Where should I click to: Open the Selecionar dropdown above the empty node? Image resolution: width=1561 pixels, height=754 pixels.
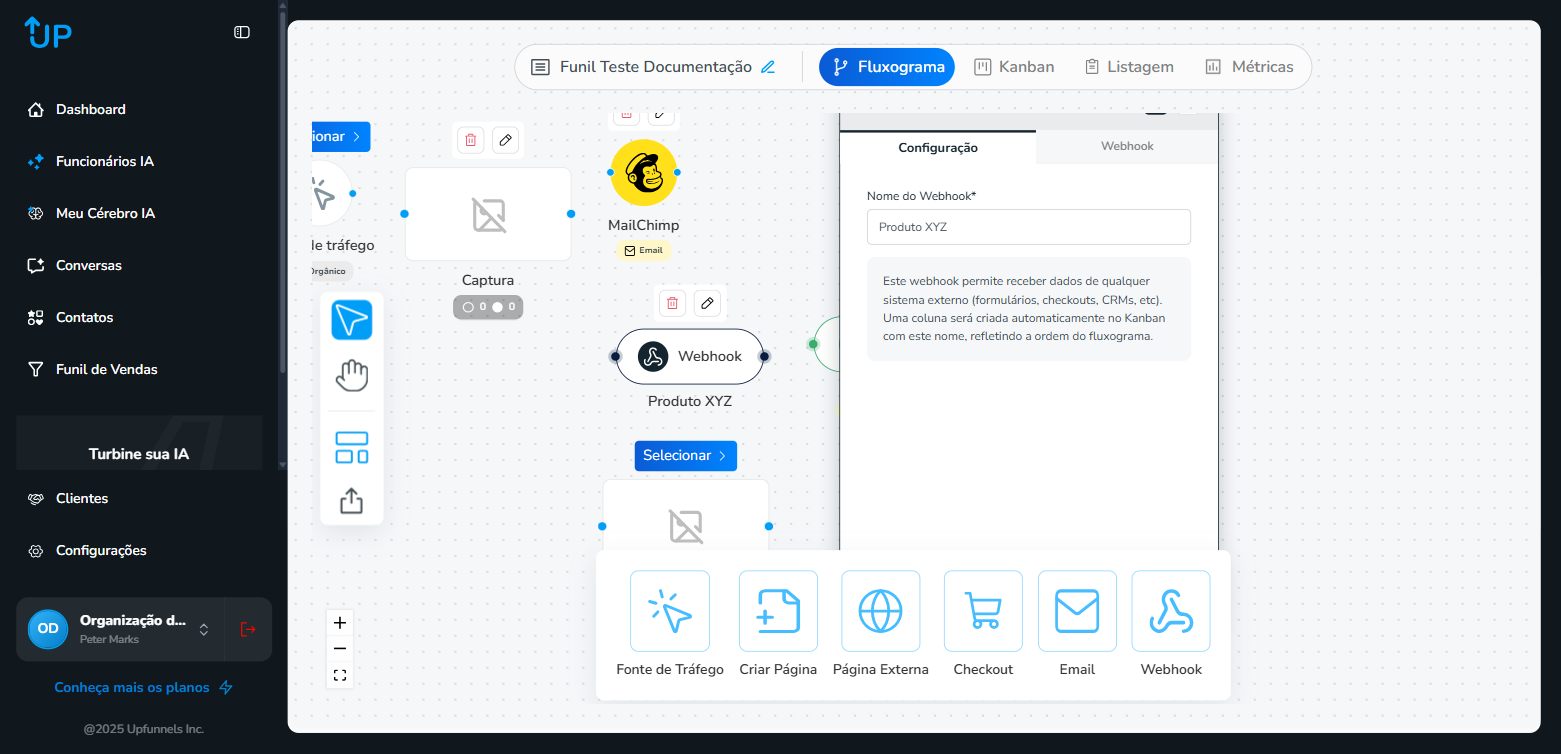point(685,455)
